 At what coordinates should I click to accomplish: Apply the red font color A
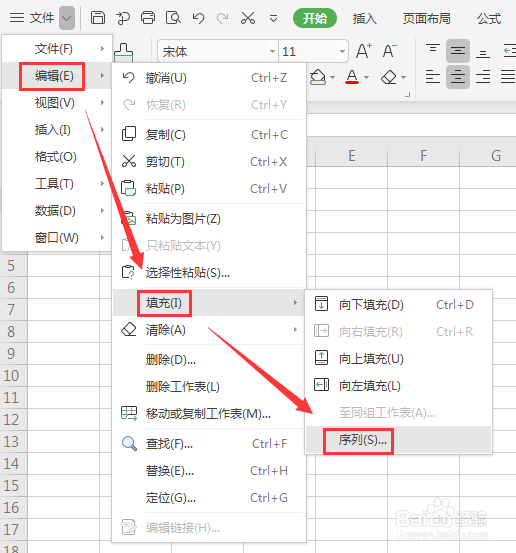(352, 77)
